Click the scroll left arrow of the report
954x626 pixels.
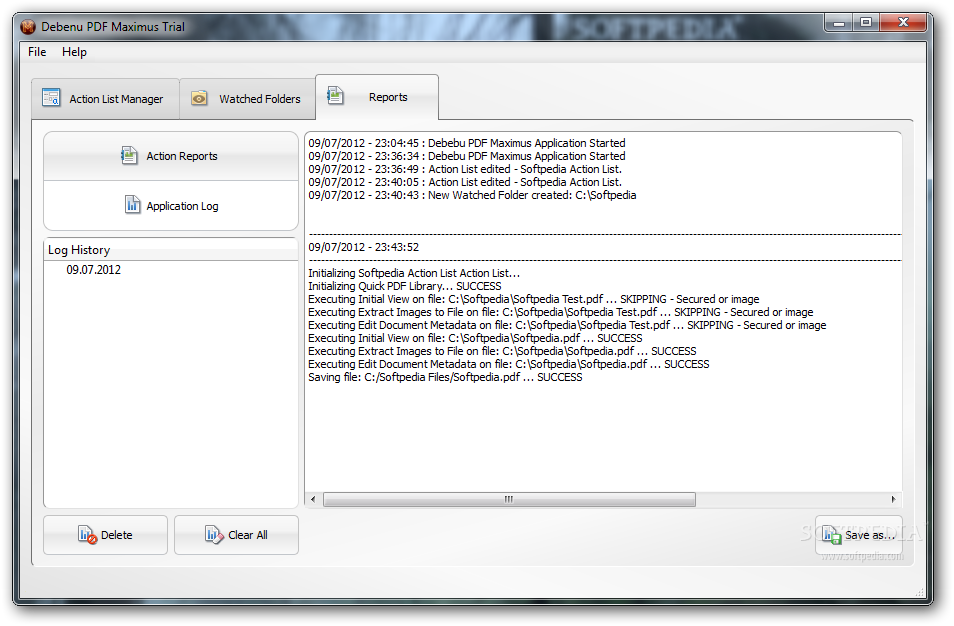click(313, 499)
